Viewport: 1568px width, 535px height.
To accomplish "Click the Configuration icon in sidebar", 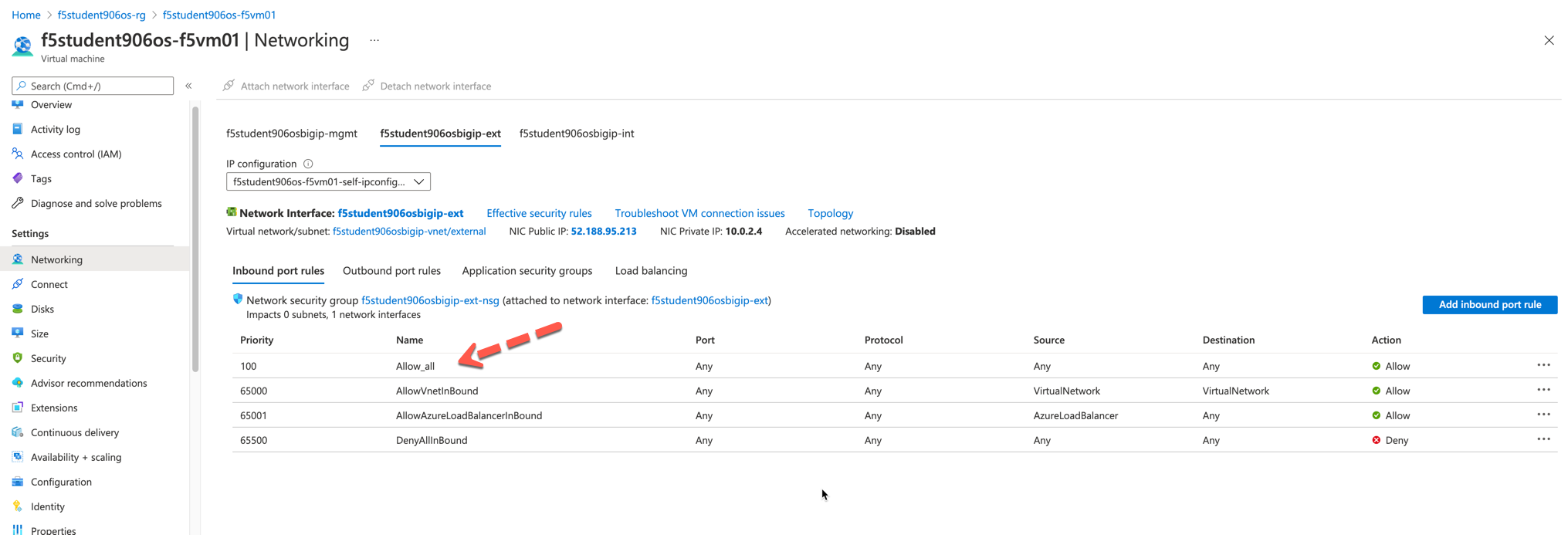I will pos(18,482).
